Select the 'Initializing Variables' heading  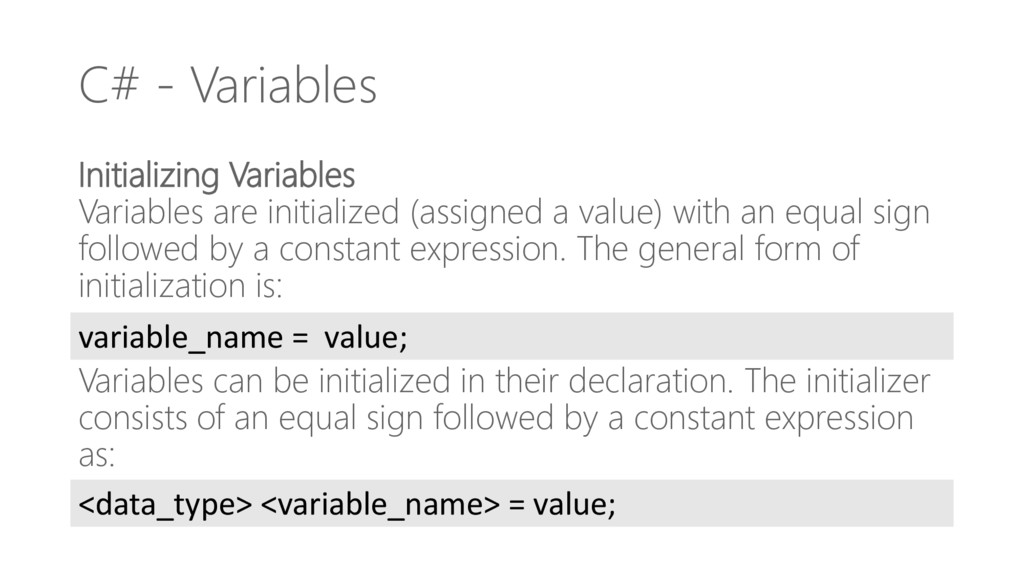pyautogui.click(x=216, y=175)
